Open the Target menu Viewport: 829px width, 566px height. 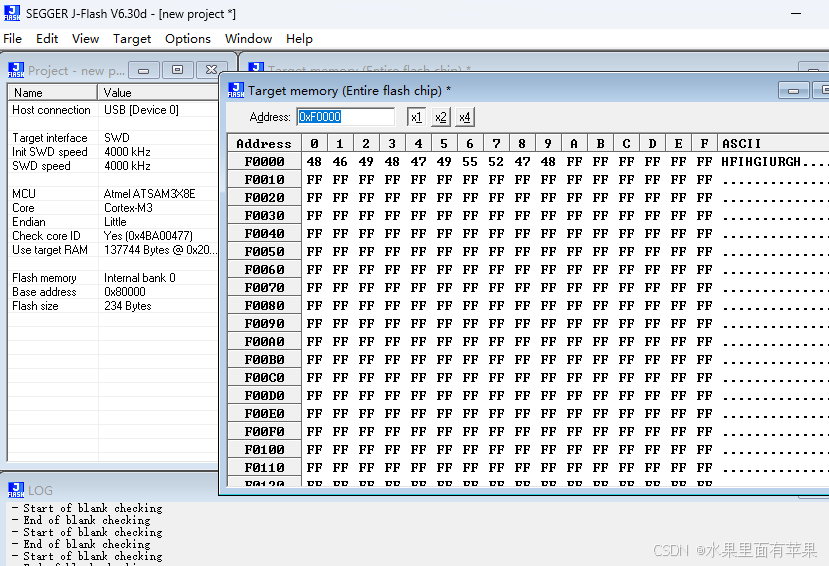(132, 39)
